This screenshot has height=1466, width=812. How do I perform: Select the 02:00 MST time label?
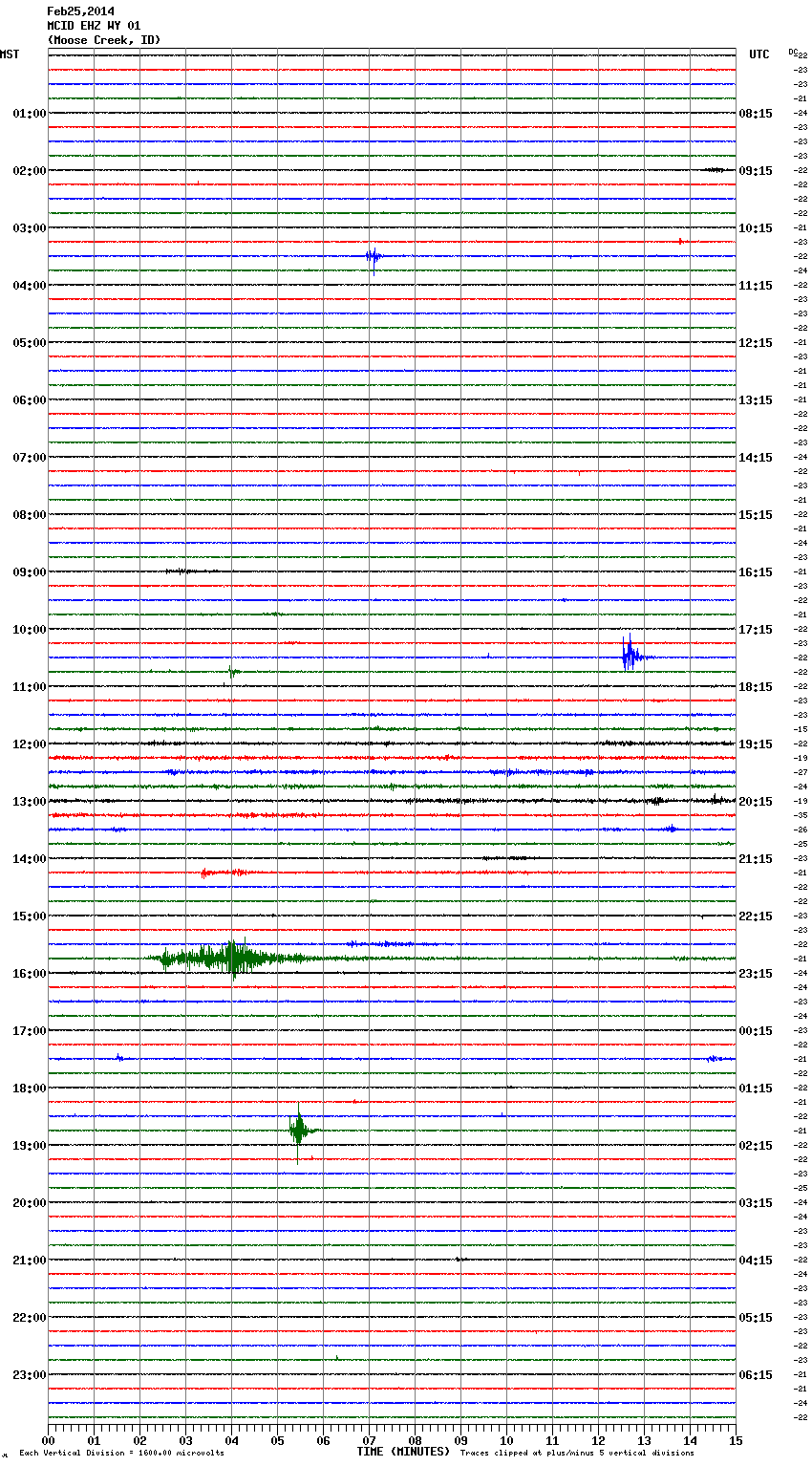(x=29, y=171)
